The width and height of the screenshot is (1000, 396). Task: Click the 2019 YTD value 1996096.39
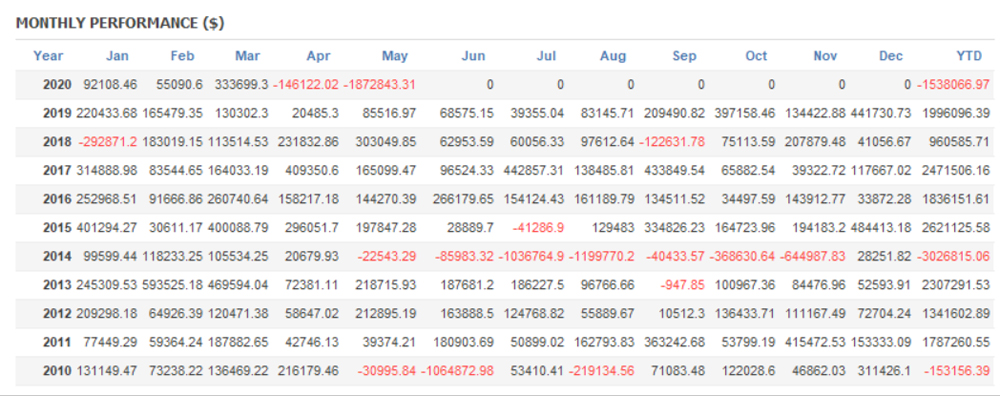pos(956,114)
